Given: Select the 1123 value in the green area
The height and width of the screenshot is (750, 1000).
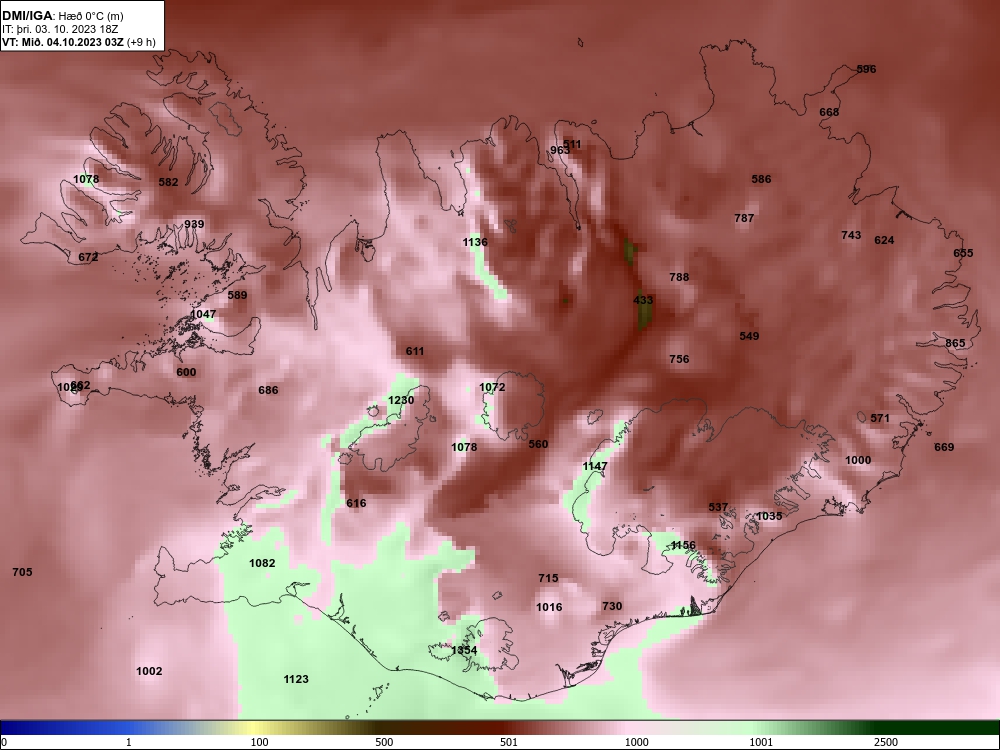Looking at the screenshot, I should pyautogui.click(x=296, y=680).
